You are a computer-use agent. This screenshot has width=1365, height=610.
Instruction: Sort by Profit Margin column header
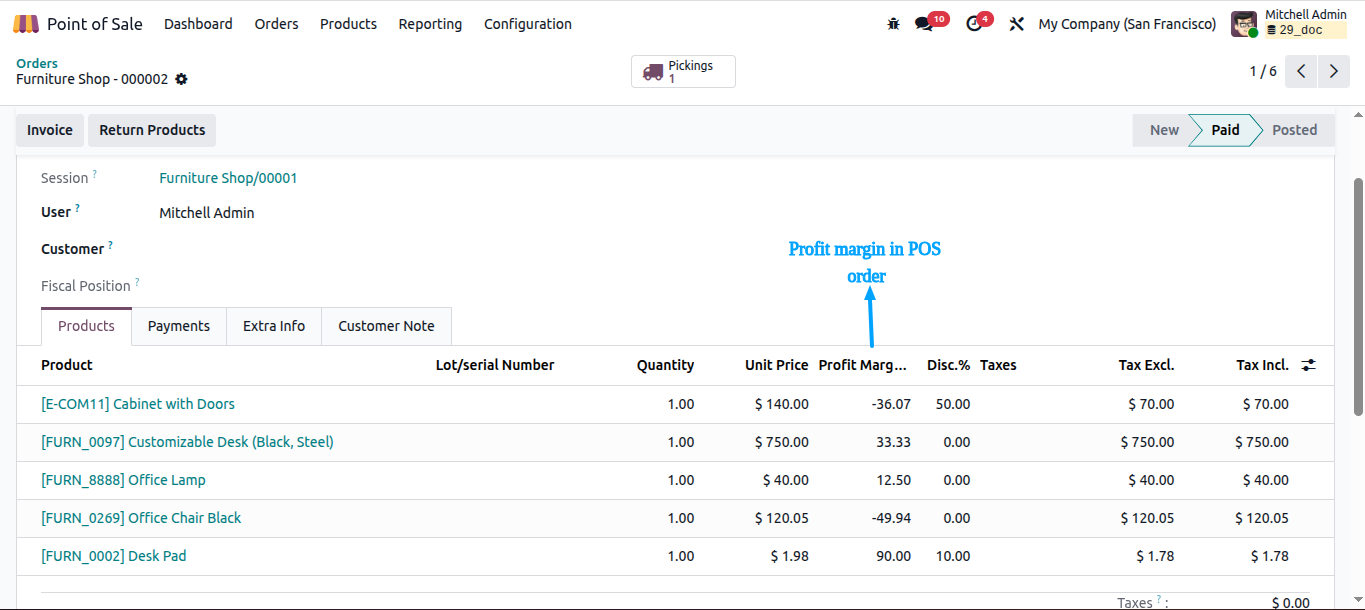coord(863,365)
